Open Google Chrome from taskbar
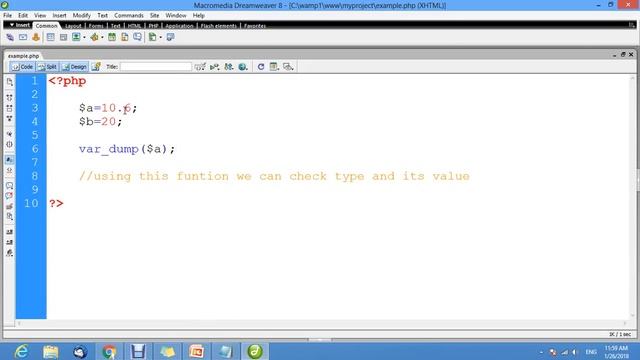Image resolution: width=640 pixels, height=360 pixels. (109, 351)
